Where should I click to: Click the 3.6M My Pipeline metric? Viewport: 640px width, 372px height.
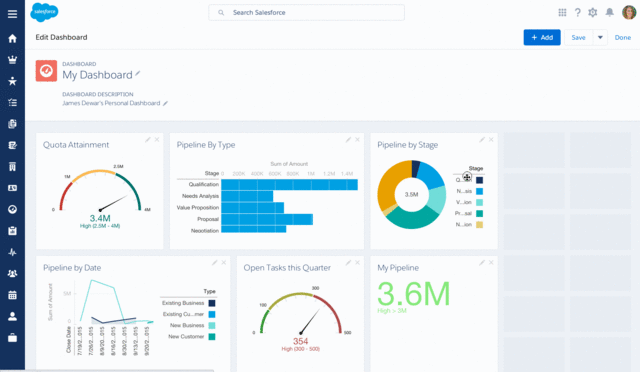(413, 294)
